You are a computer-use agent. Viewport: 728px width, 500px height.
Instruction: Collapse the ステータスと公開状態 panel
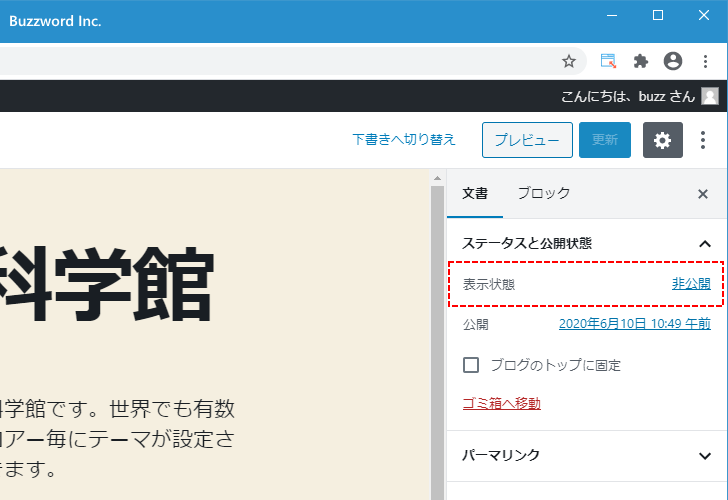click(586, 243)
